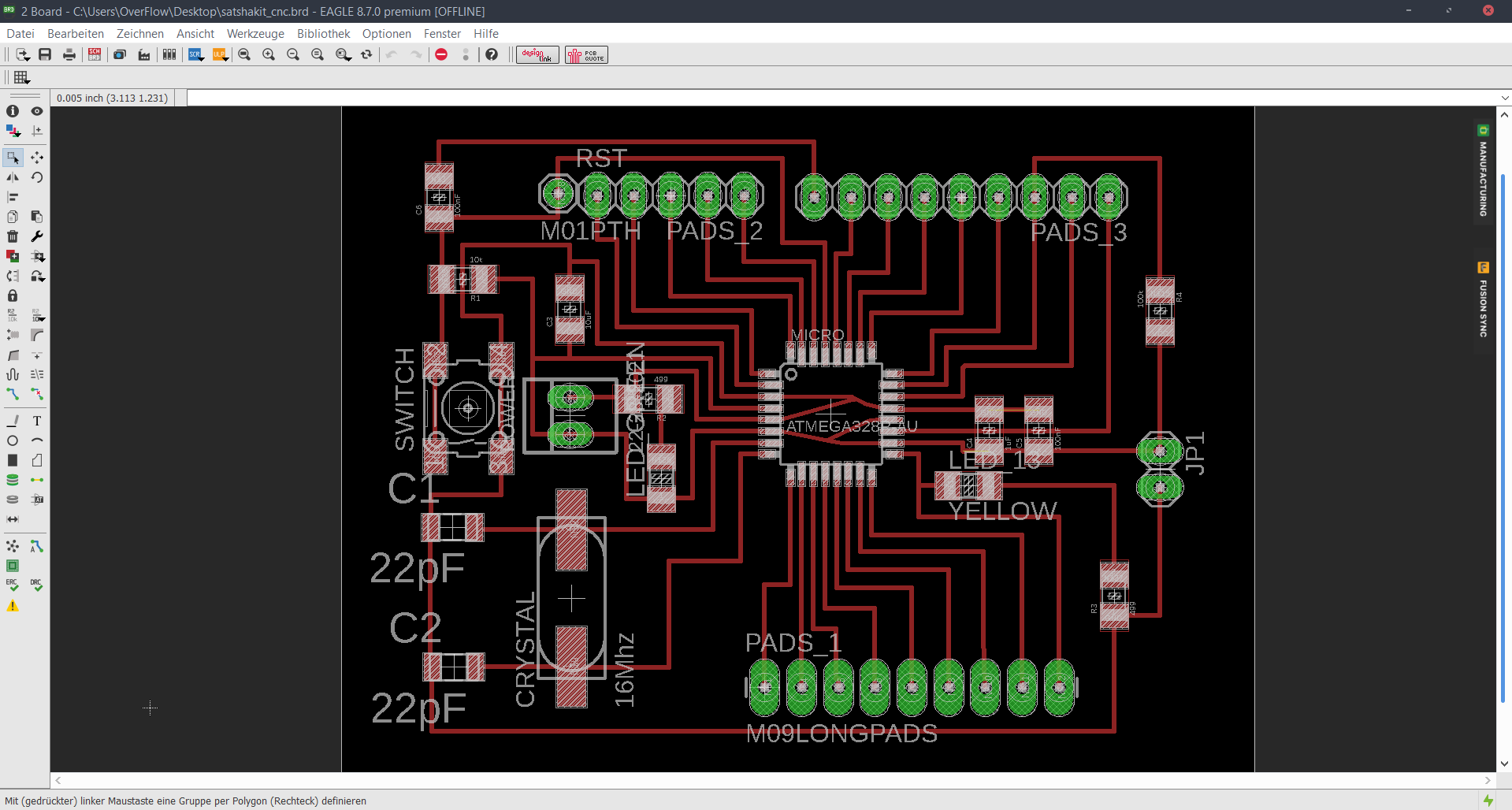Run the DRC design rule check
1512x810 pixels.
tap(37, 585)
